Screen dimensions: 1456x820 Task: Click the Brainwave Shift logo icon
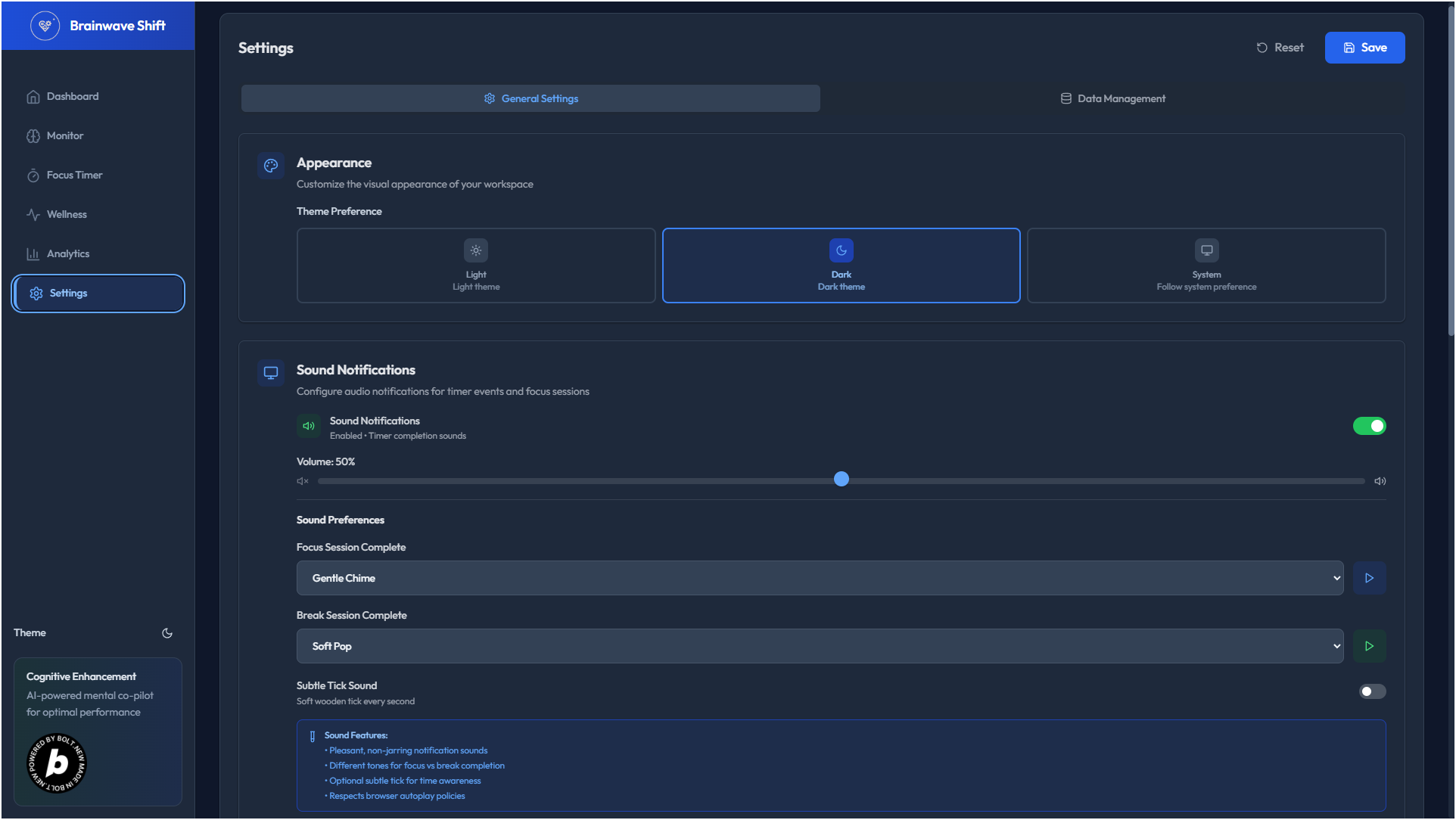click(45, 26)
